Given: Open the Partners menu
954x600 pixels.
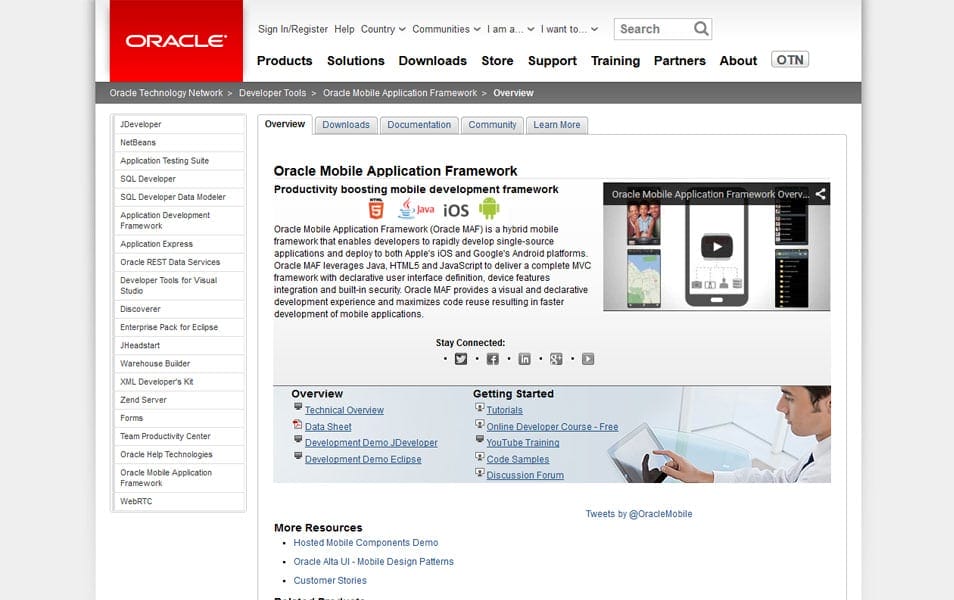Looking at the screenshot, I should point(680,61).
